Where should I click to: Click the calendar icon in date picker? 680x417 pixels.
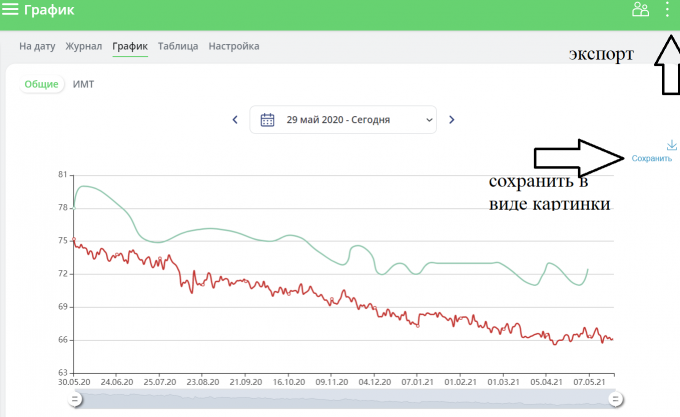(x=267, y=120)
